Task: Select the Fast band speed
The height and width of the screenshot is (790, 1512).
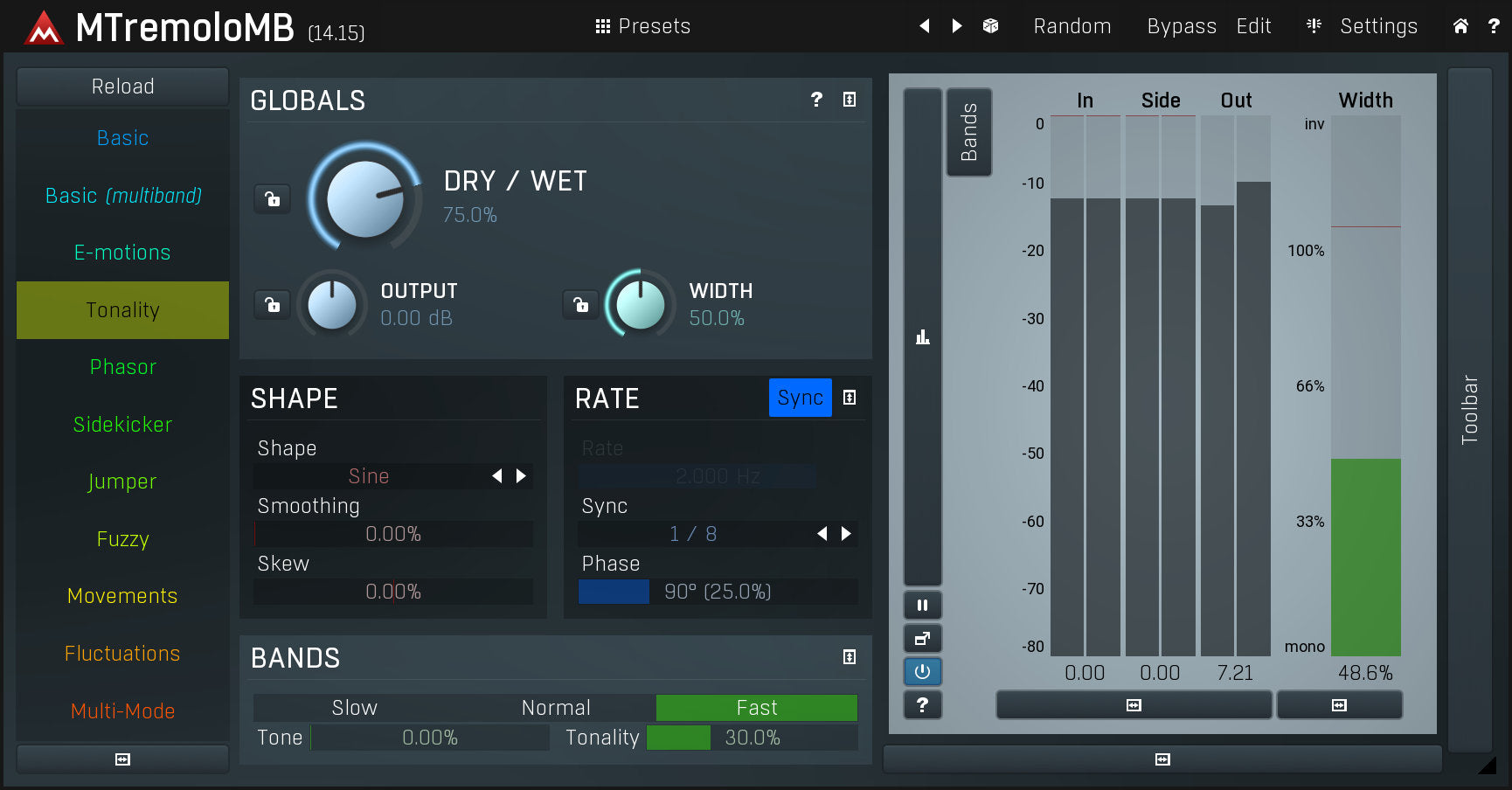Action: (756, 708)
